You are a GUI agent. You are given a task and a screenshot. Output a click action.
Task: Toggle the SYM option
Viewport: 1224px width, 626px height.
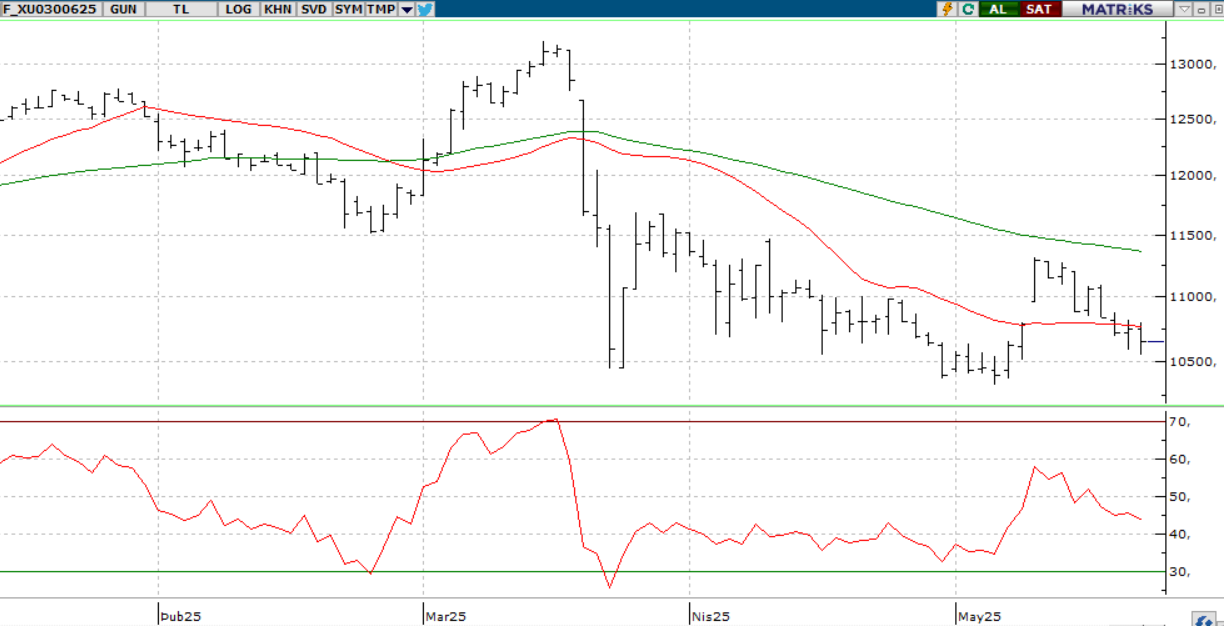coord(348,9)
